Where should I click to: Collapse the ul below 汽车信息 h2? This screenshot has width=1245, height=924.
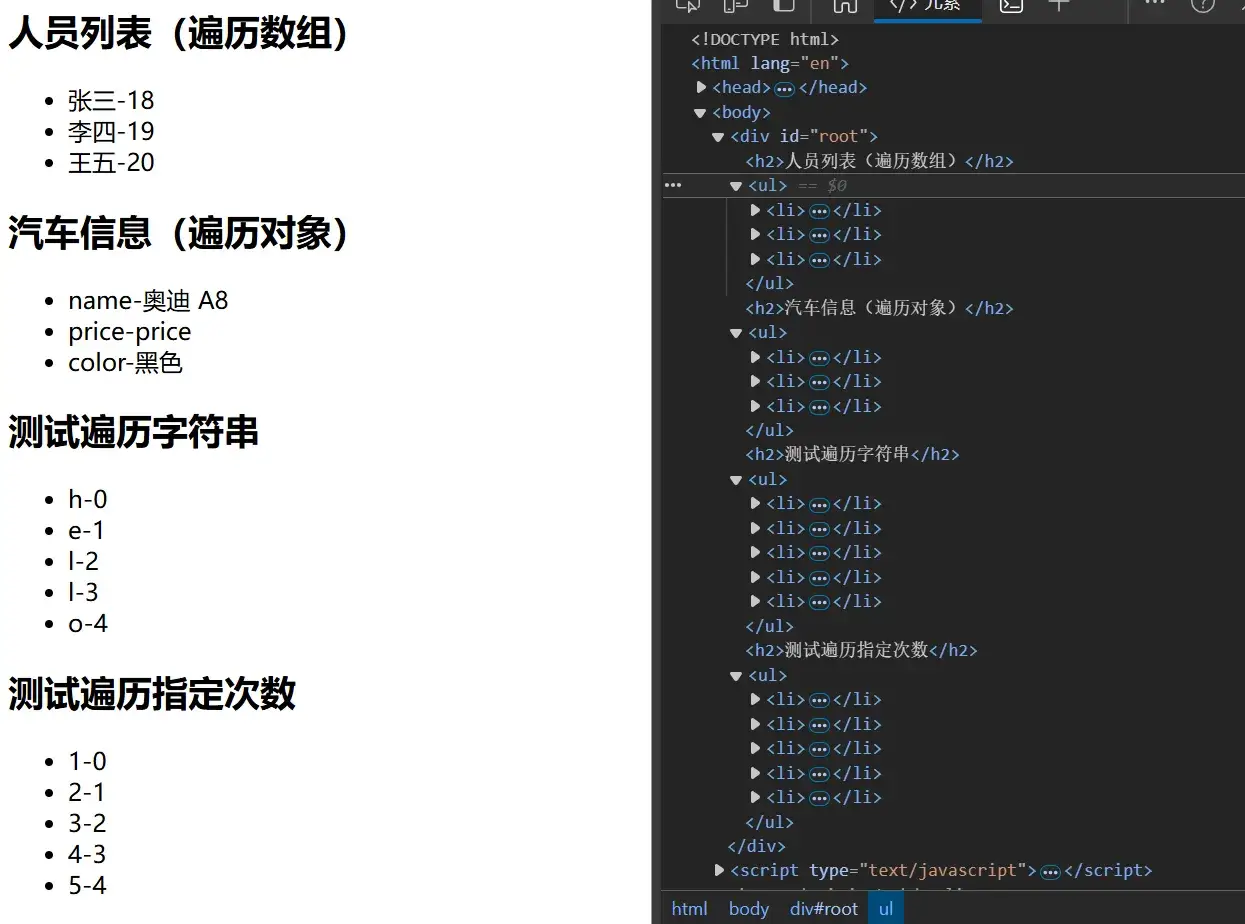coord(736,333)
